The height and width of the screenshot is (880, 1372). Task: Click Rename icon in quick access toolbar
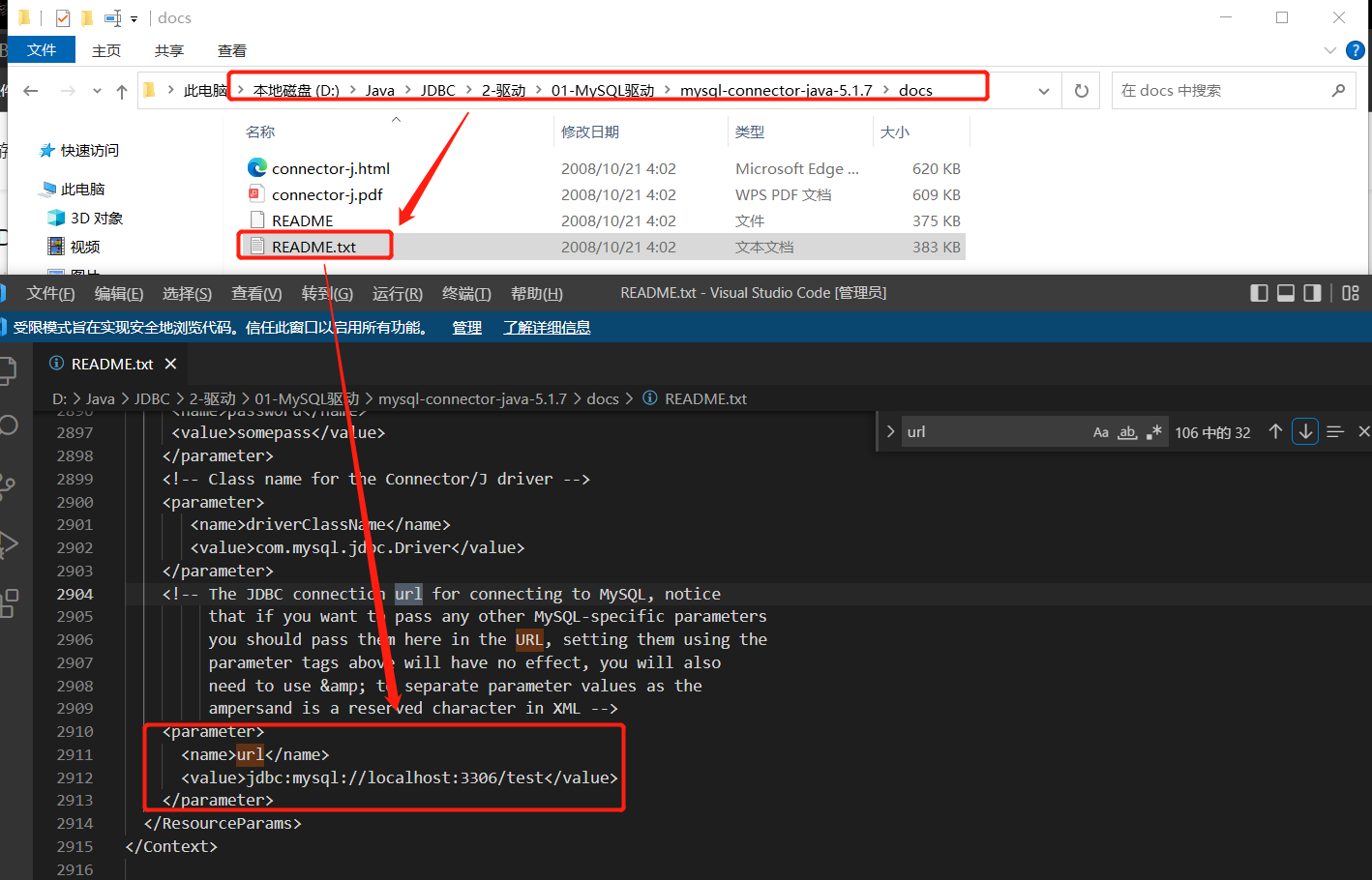pos(113,17)
